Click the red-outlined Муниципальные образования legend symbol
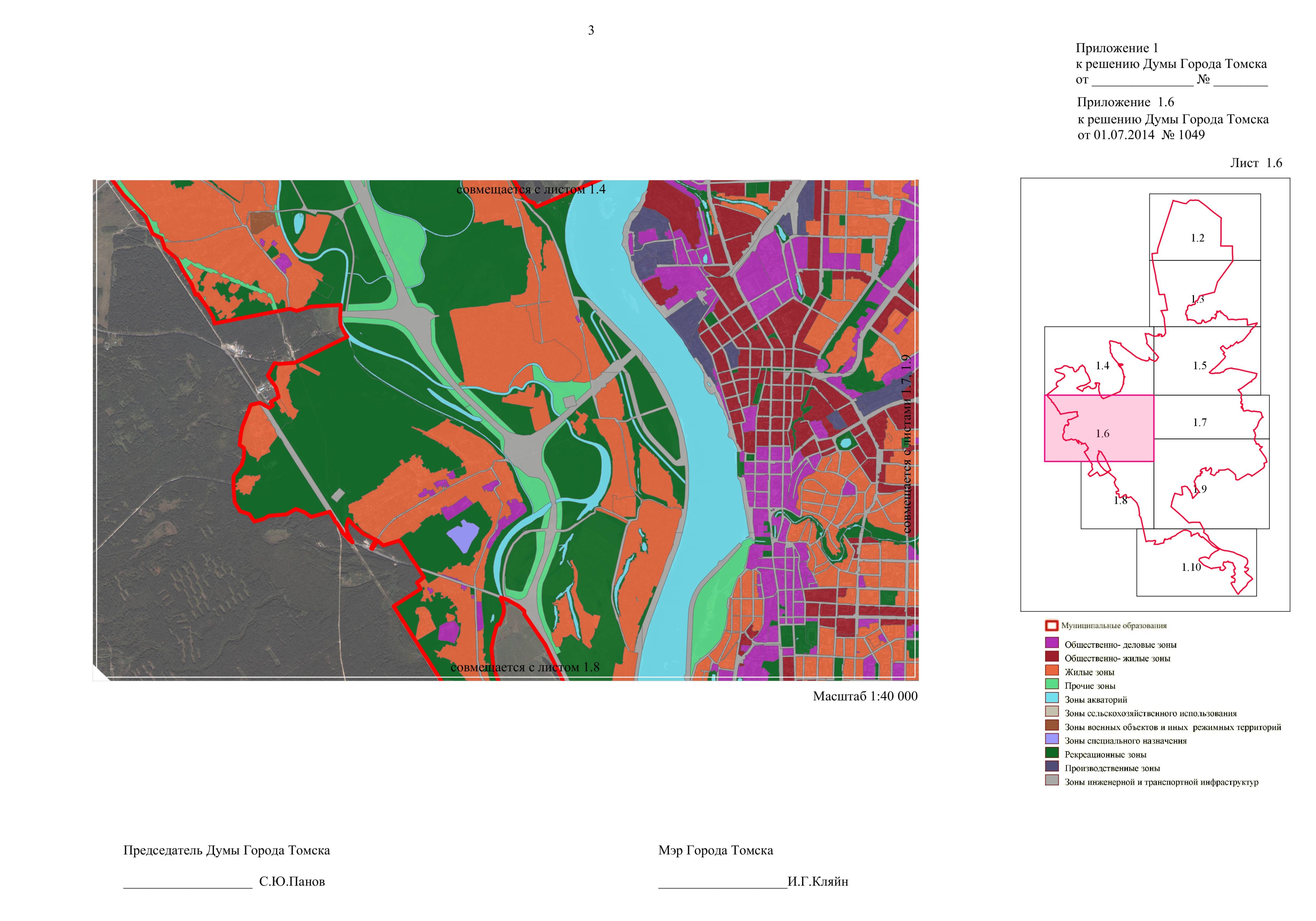 [x=1051, y=626]
